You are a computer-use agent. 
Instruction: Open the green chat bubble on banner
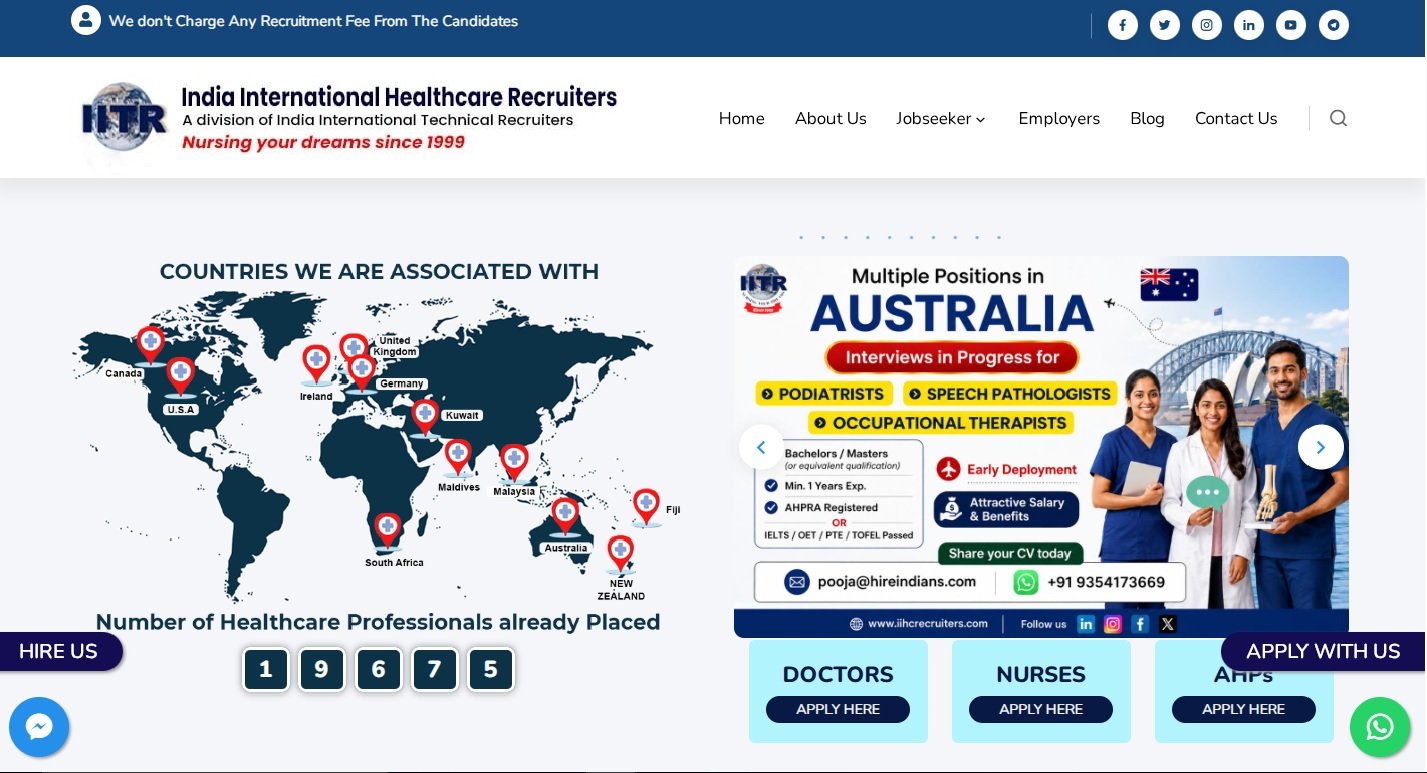click(x=1207, y=493)
